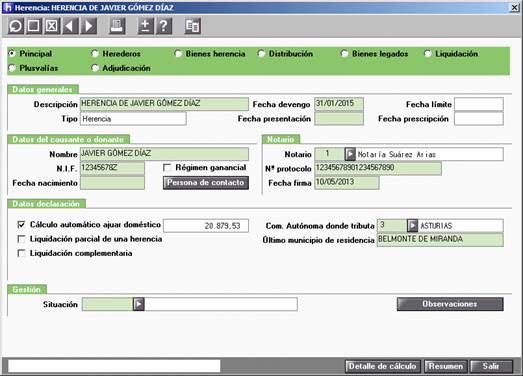
Task: Close the Herencia window
Action: [x=515, y=7]
